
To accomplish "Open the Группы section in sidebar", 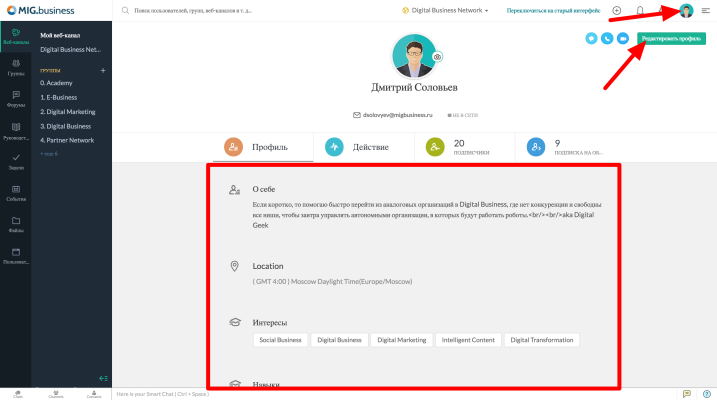I will [16, 68].
